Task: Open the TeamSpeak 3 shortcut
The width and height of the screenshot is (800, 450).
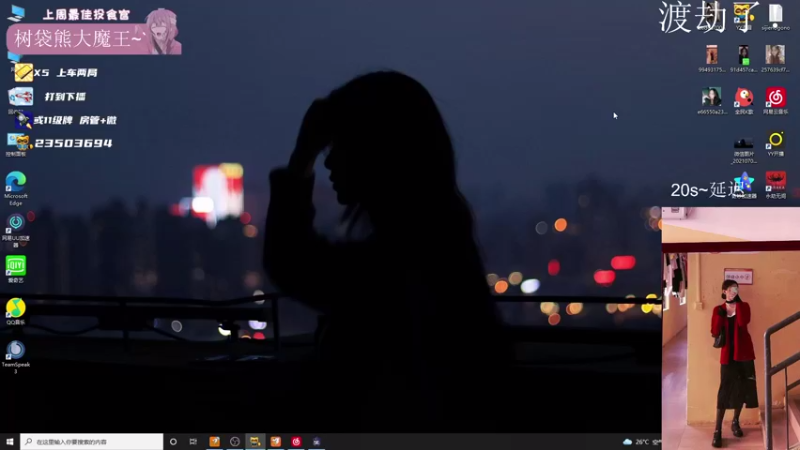Action: pyautogui.click(x=16, y=357)
